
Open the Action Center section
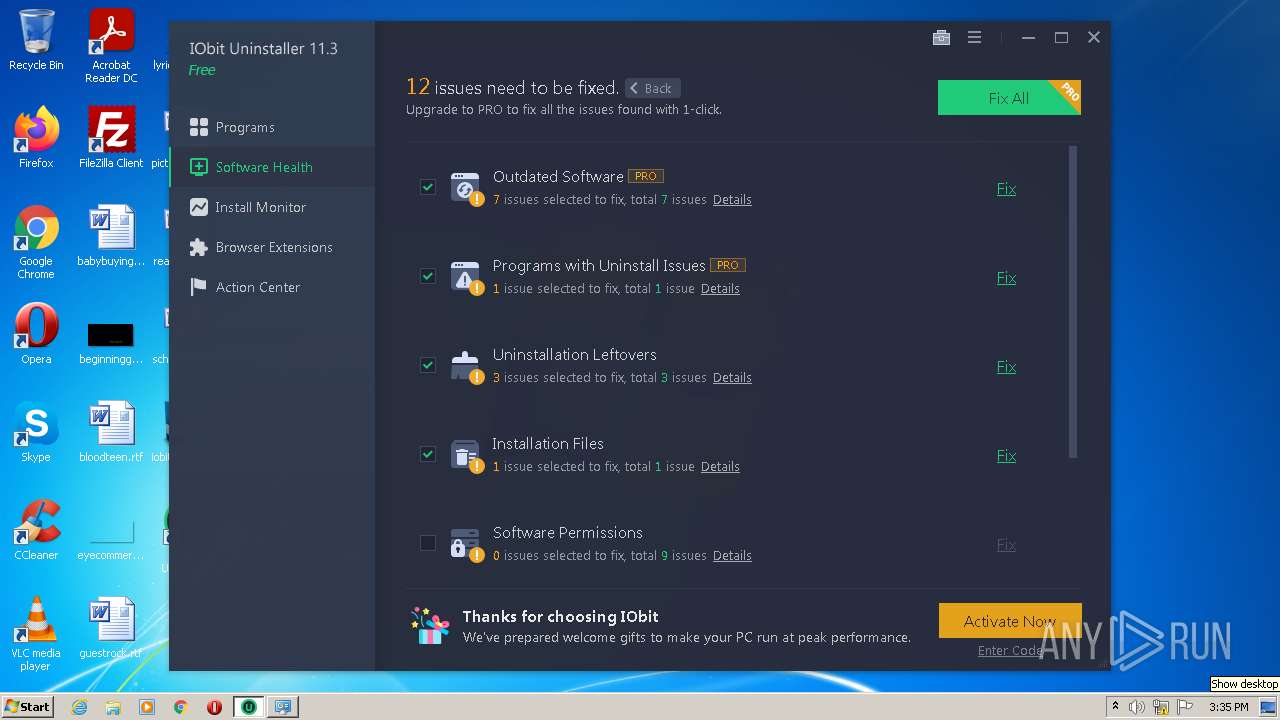[x=272, y=287]
